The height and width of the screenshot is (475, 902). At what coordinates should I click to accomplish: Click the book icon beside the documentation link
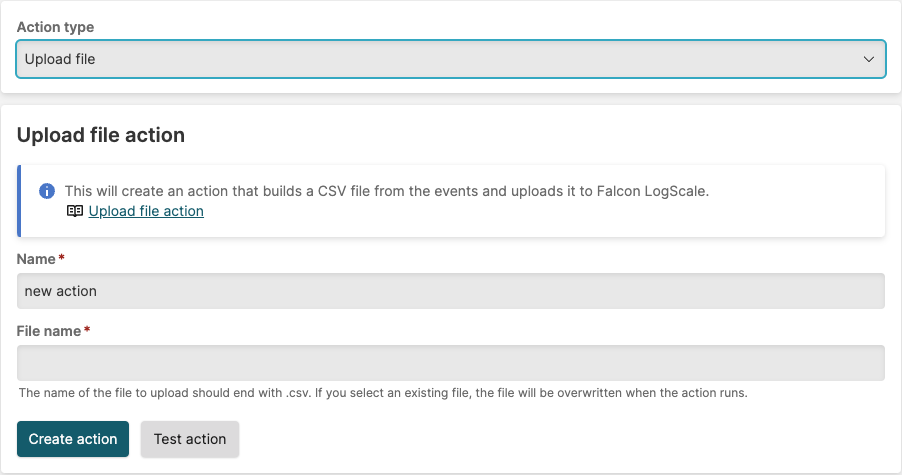pyautogui.click(x=75, y=211)
